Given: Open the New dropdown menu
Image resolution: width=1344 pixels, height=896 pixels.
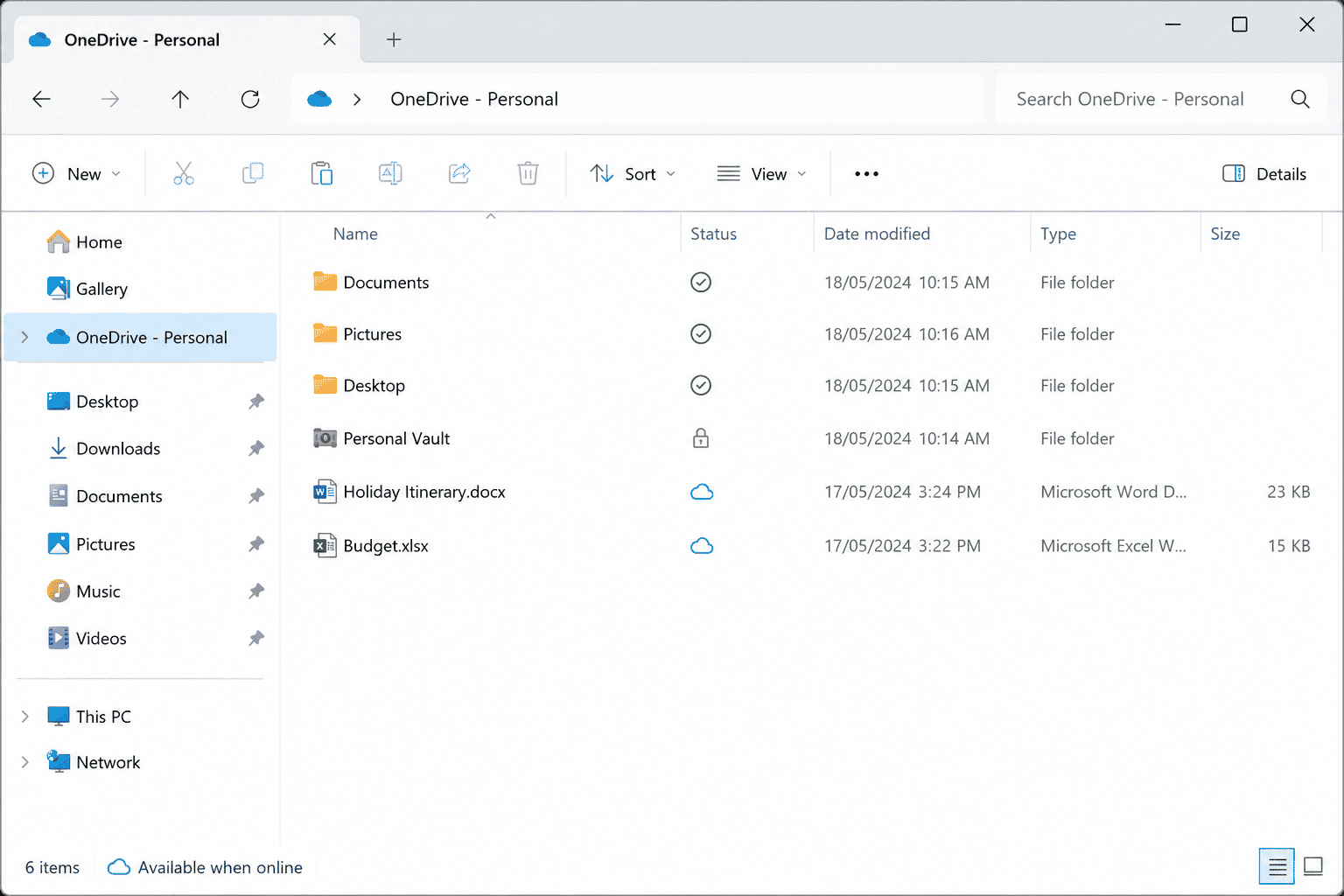Looking at the screenshot, I should 76,173.
